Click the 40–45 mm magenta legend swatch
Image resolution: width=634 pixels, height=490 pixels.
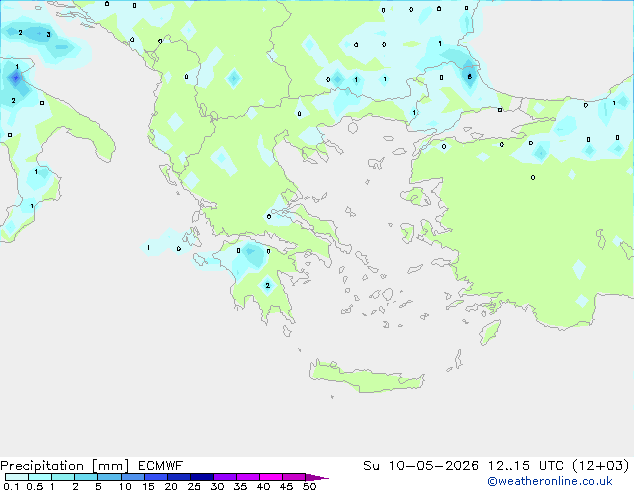[271, 477]
